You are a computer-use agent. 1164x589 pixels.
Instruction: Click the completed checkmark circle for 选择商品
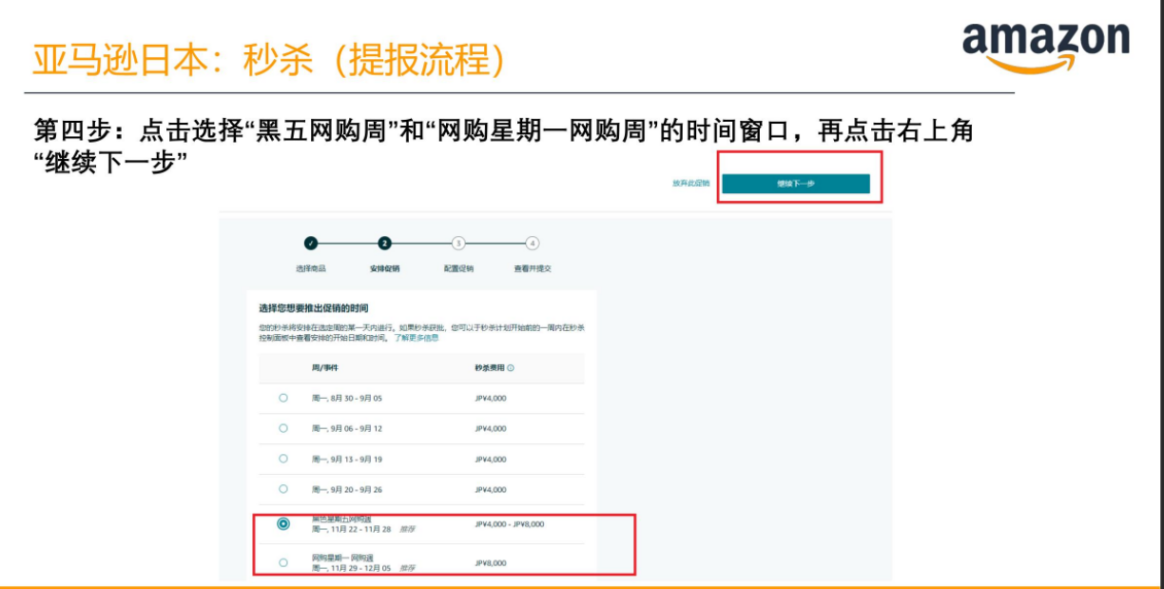[310, 242]
